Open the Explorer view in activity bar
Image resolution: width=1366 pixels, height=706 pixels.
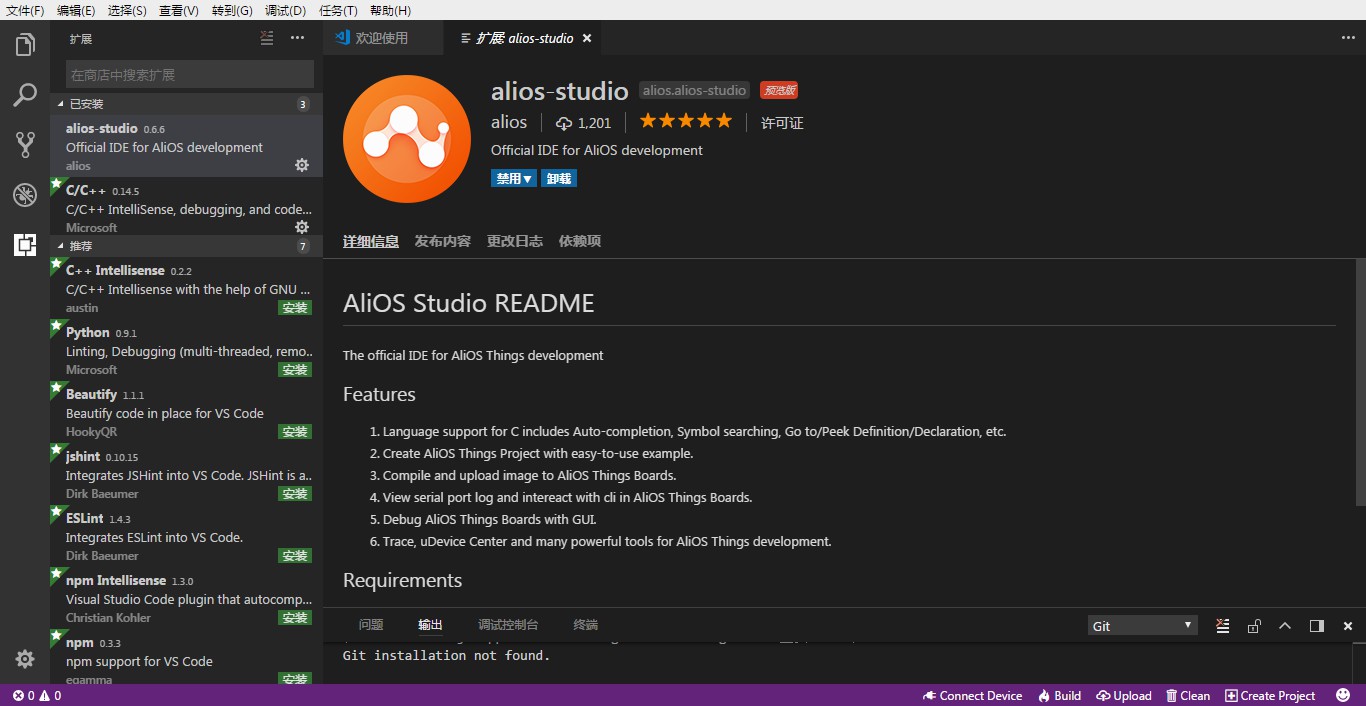[x=25, y=45]
